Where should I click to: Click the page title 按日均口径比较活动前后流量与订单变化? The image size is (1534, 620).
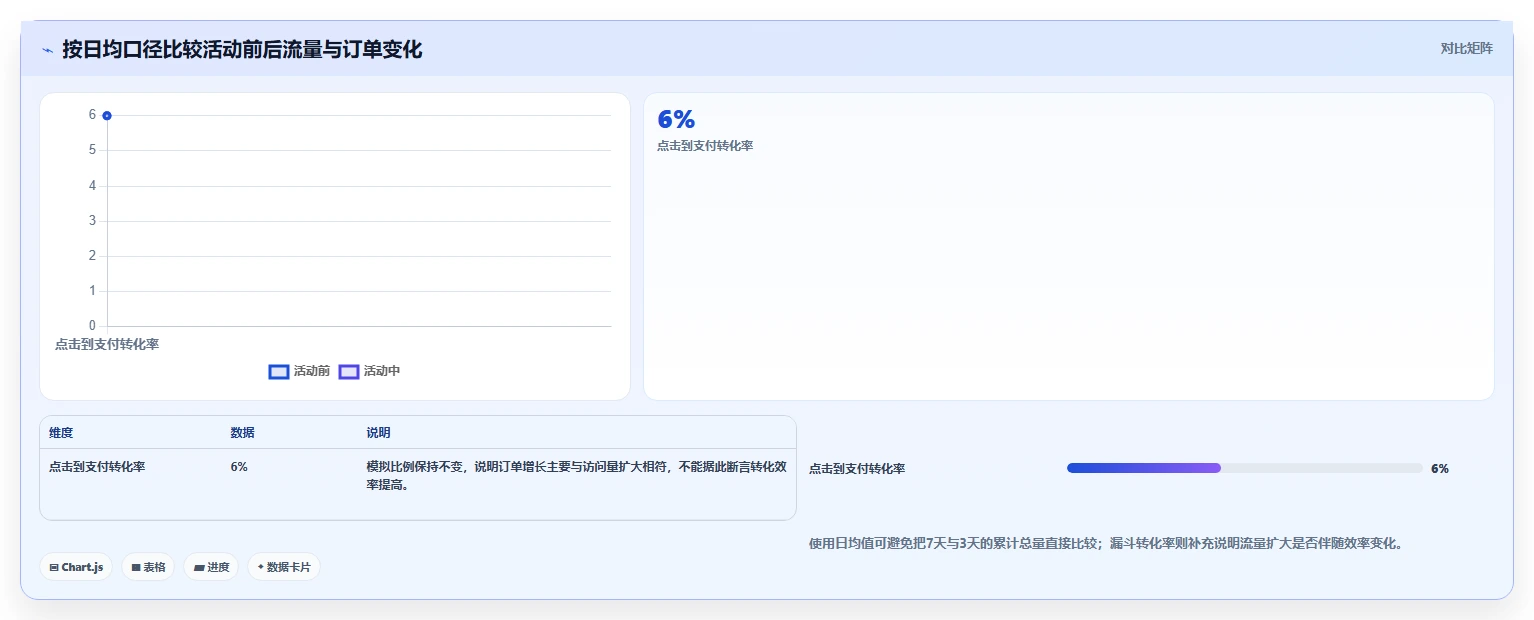click(x=242, y=49)
